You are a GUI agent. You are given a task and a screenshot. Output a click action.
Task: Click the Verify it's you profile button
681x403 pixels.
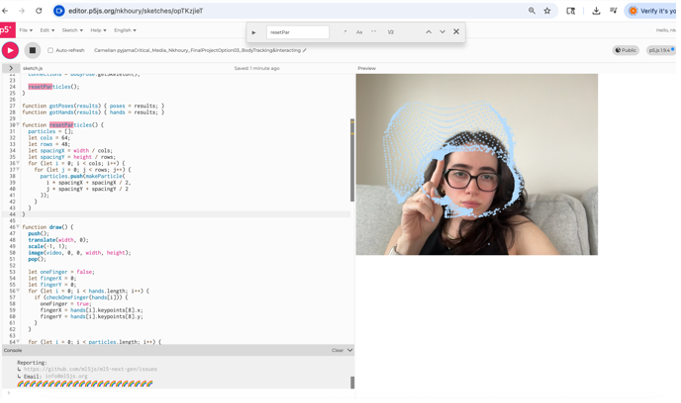650,11
